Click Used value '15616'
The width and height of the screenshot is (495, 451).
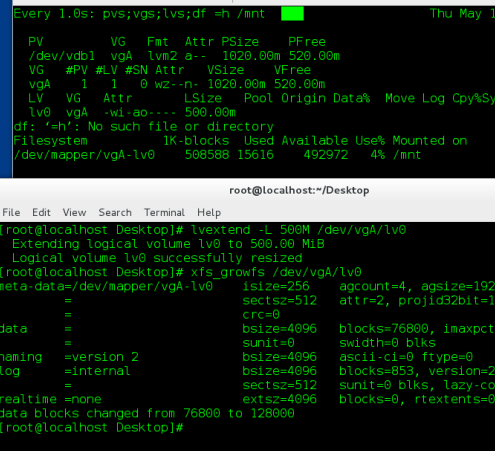point(255,155)
